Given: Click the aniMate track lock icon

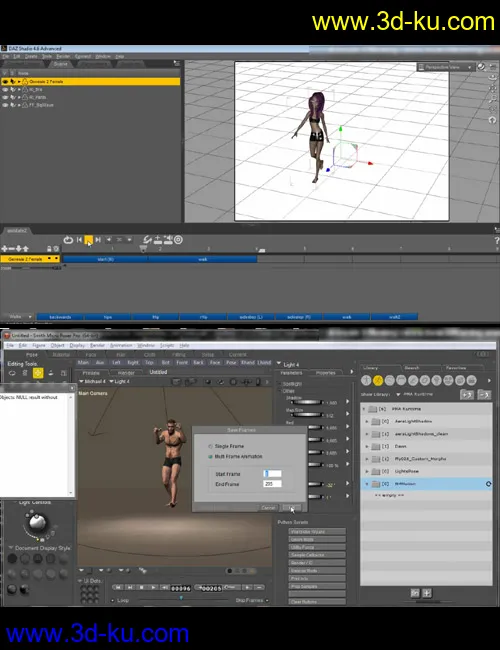Looking at the screenshot, I should pyautogui.click(x=49, y=249).
